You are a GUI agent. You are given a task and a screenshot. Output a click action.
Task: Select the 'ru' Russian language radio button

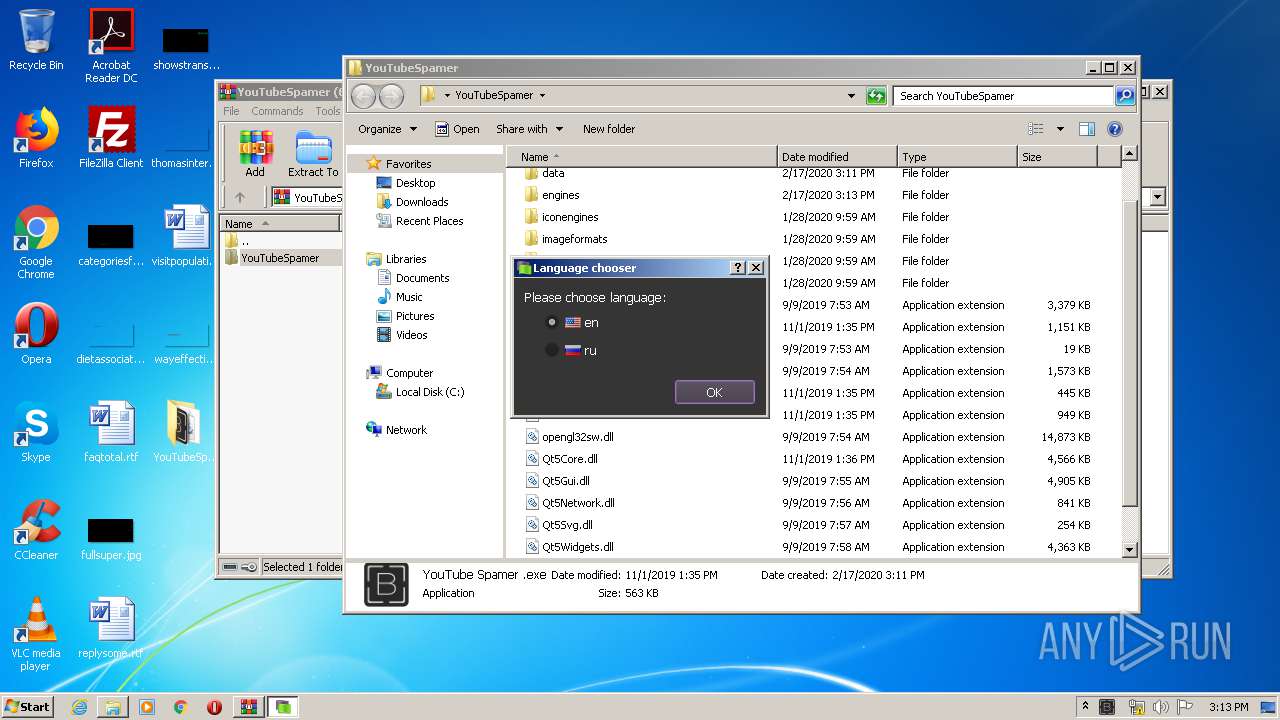(552, 350)
